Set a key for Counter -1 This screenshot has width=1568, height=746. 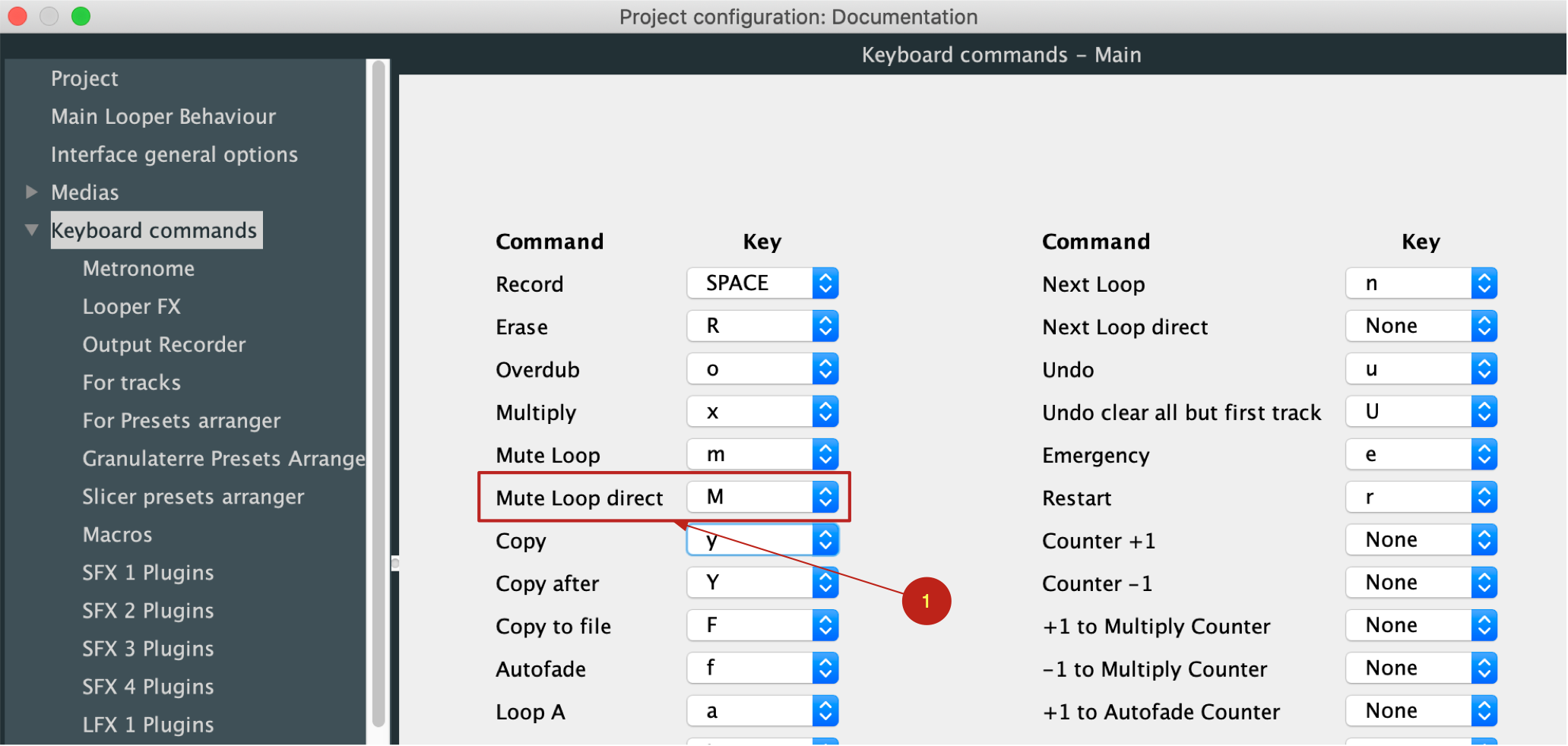(x=1421, y=583)
